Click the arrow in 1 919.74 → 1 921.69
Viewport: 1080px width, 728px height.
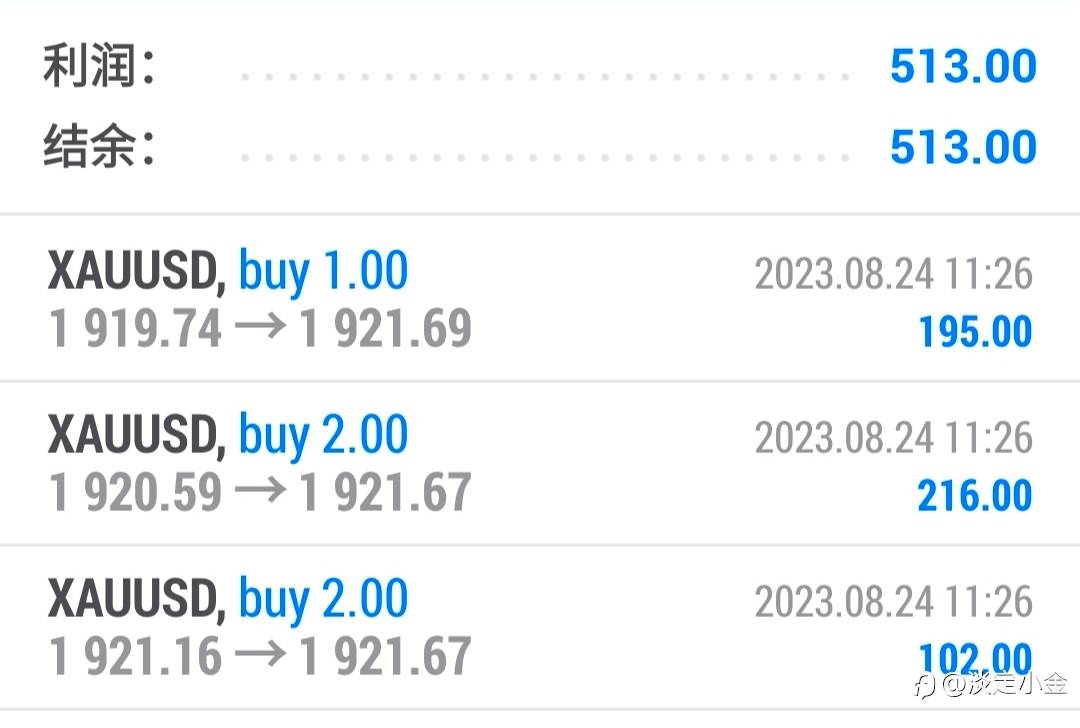(260, 326)
